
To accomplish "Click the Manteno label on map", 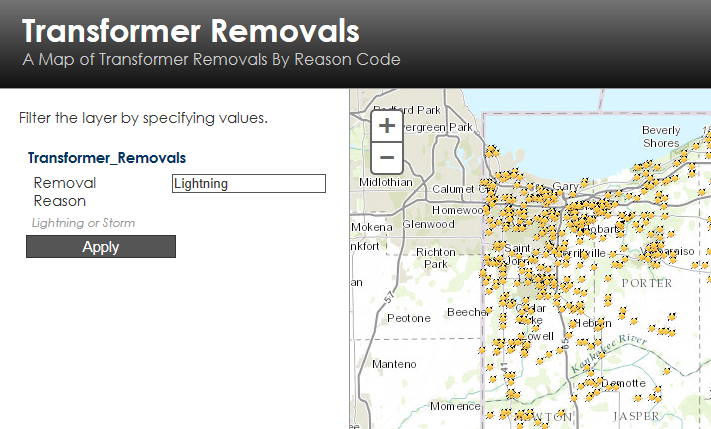I will tap(394, 364).
